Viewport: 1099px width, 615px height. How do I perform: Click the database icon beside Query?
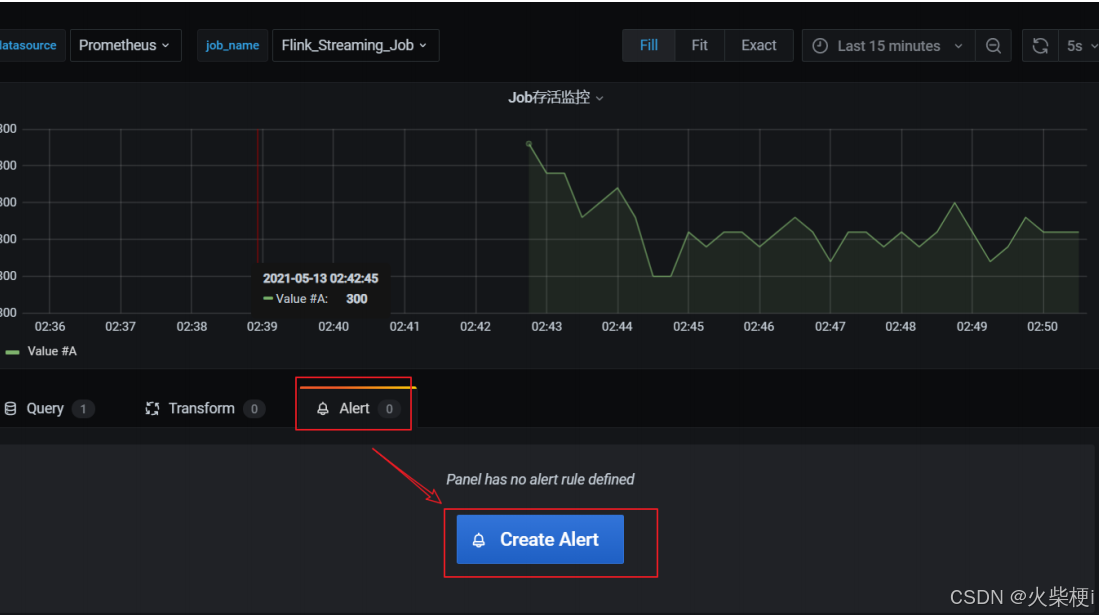pos(11,408)
